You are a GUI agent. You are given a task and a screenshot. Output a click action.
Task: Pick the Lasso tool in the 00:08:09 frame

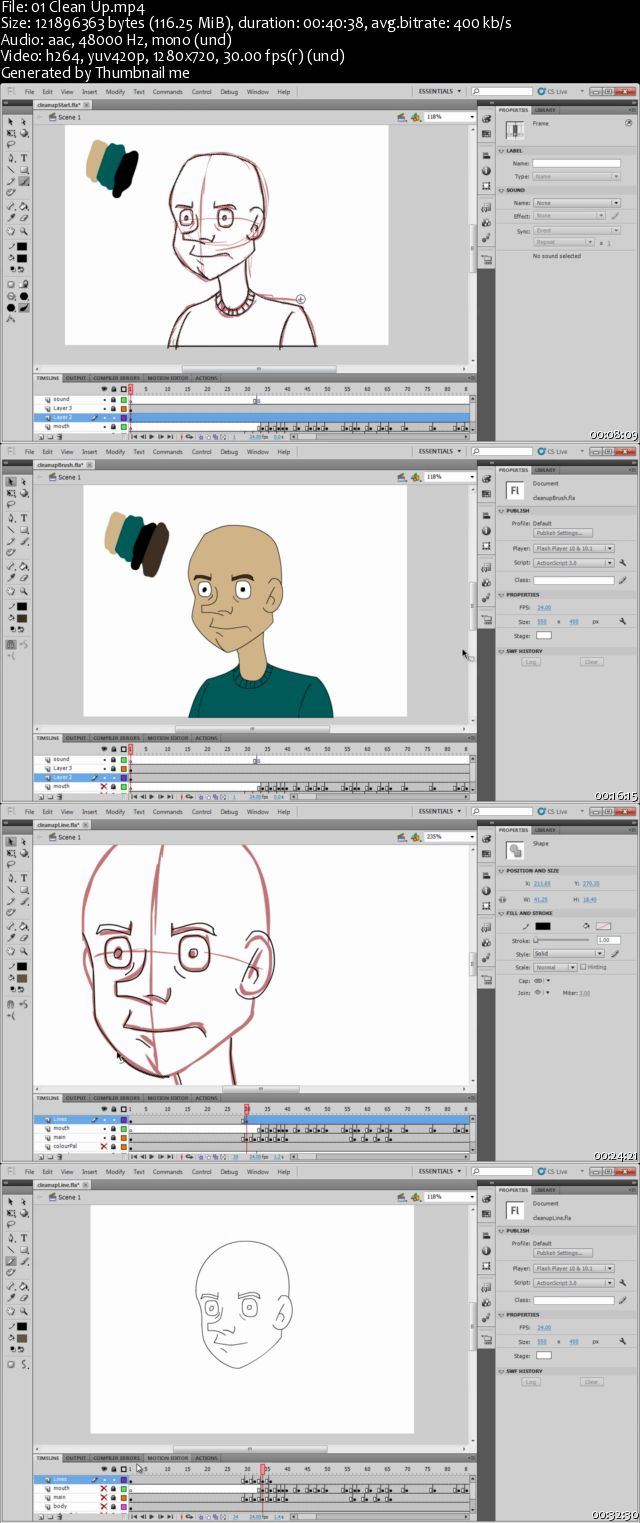coord(11,145)
